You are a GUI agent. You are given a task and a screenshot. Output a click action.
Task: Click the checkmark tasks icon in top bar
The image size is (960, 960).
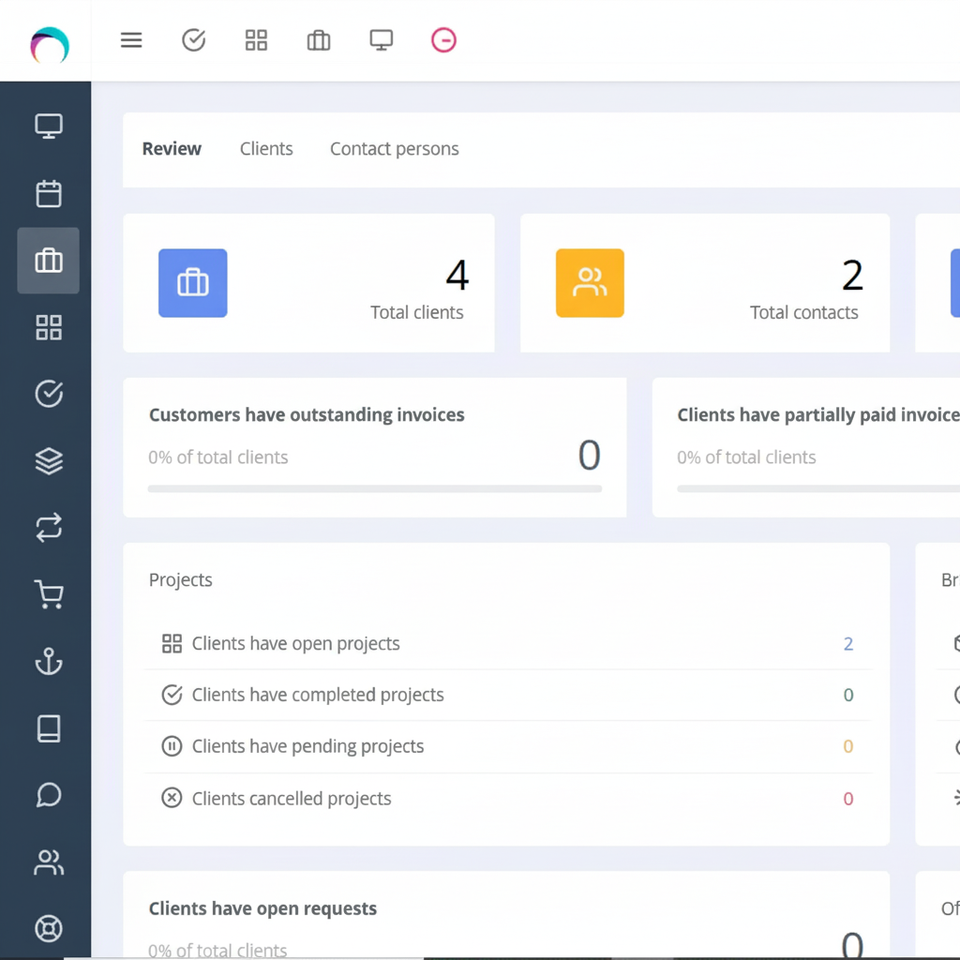click(x=194, y=40)
